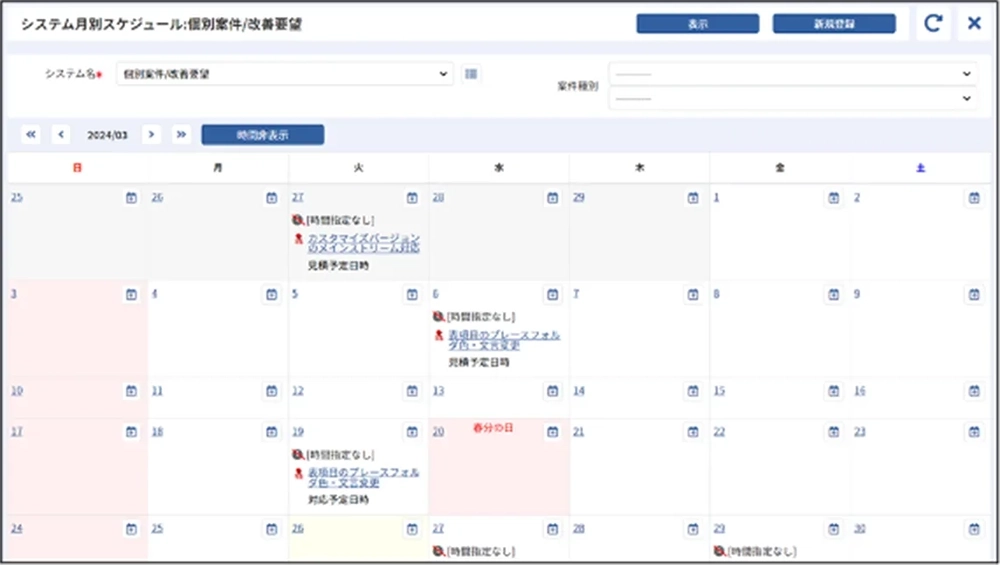Click the 土 weekday column header

[x=920, y=168]
